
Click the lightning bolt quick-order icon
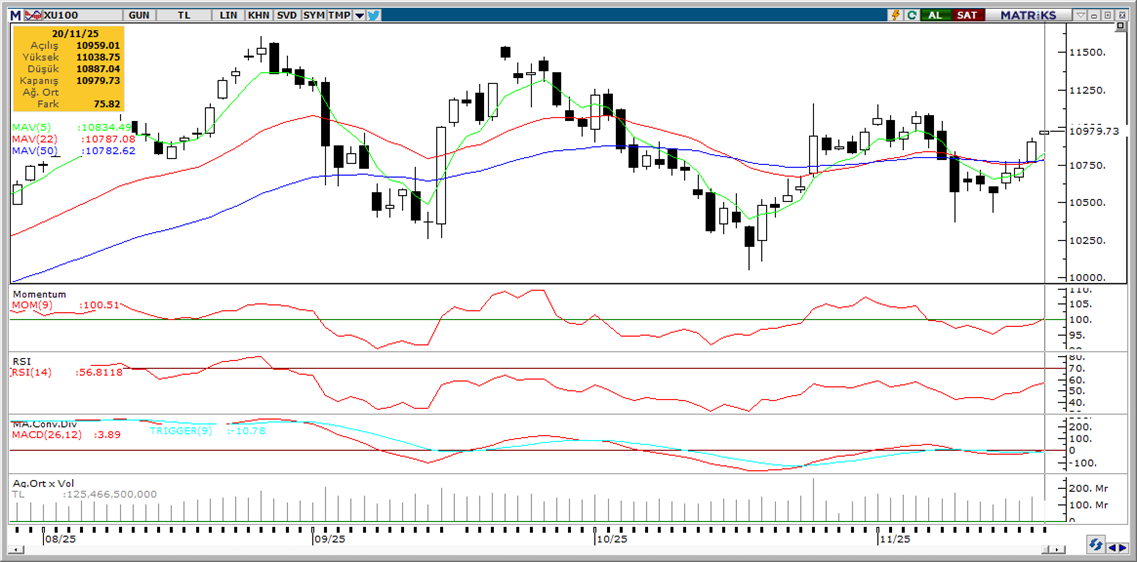click(x=896, y=15)
